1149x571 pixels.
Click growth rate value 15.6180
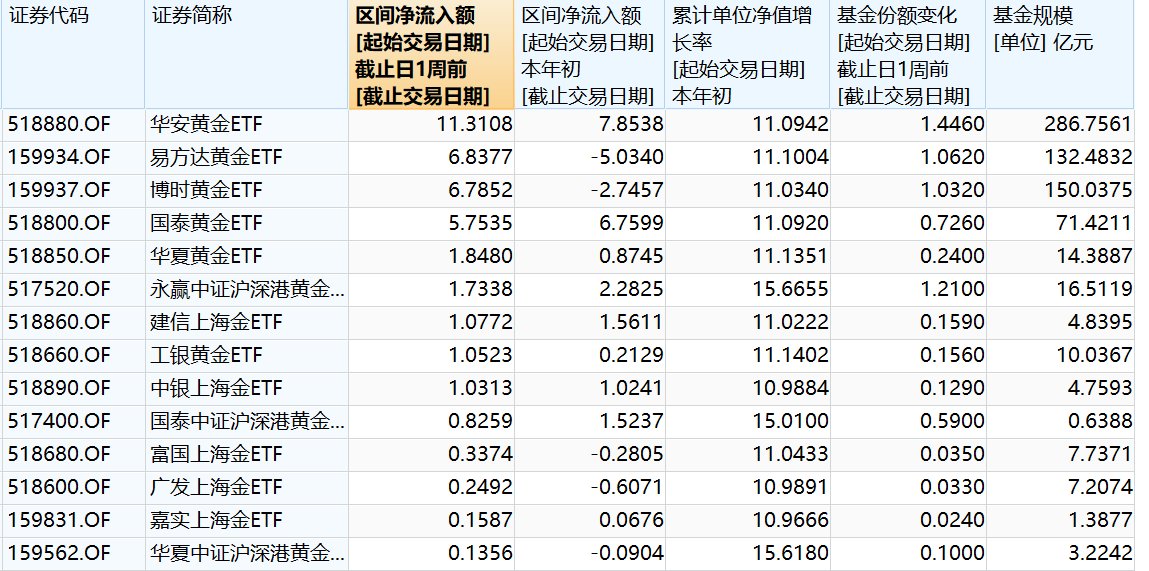coord(791,553)
